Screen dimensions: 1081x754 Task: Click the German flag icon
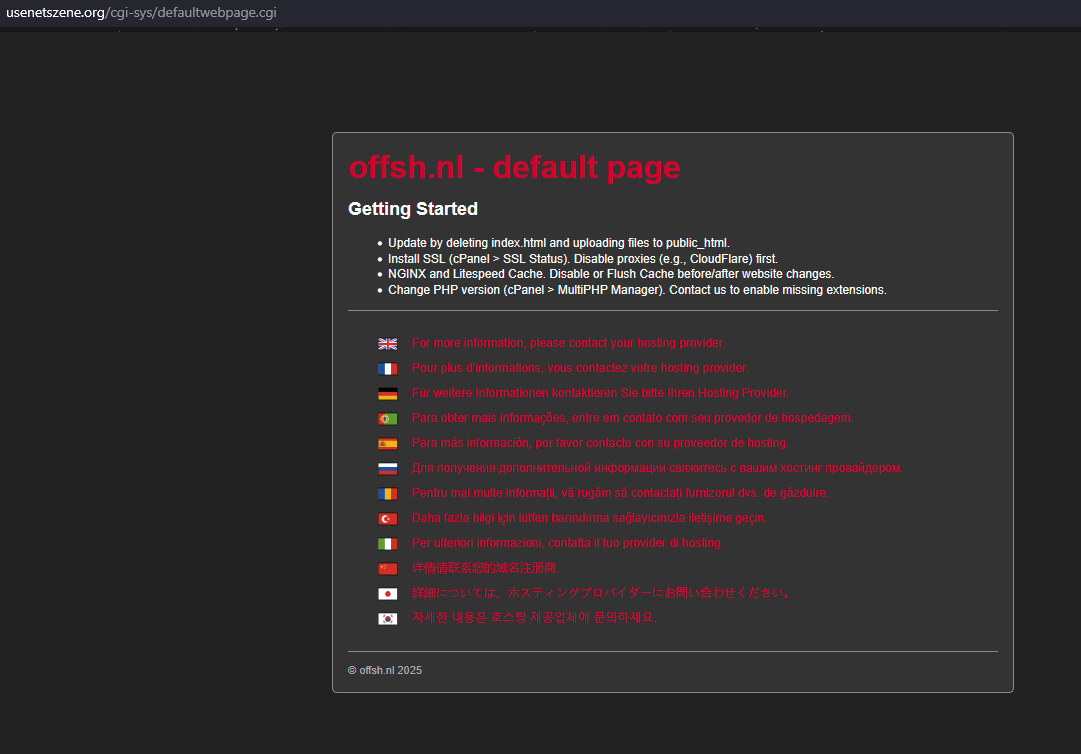coord(388,394)
